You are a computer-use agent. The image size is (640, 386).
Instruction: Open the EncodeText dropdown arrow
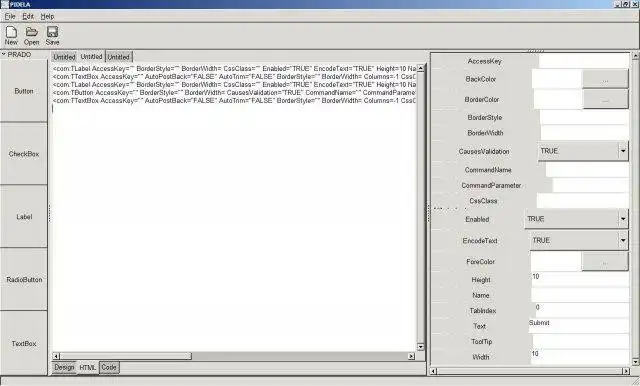coord(623,240)
